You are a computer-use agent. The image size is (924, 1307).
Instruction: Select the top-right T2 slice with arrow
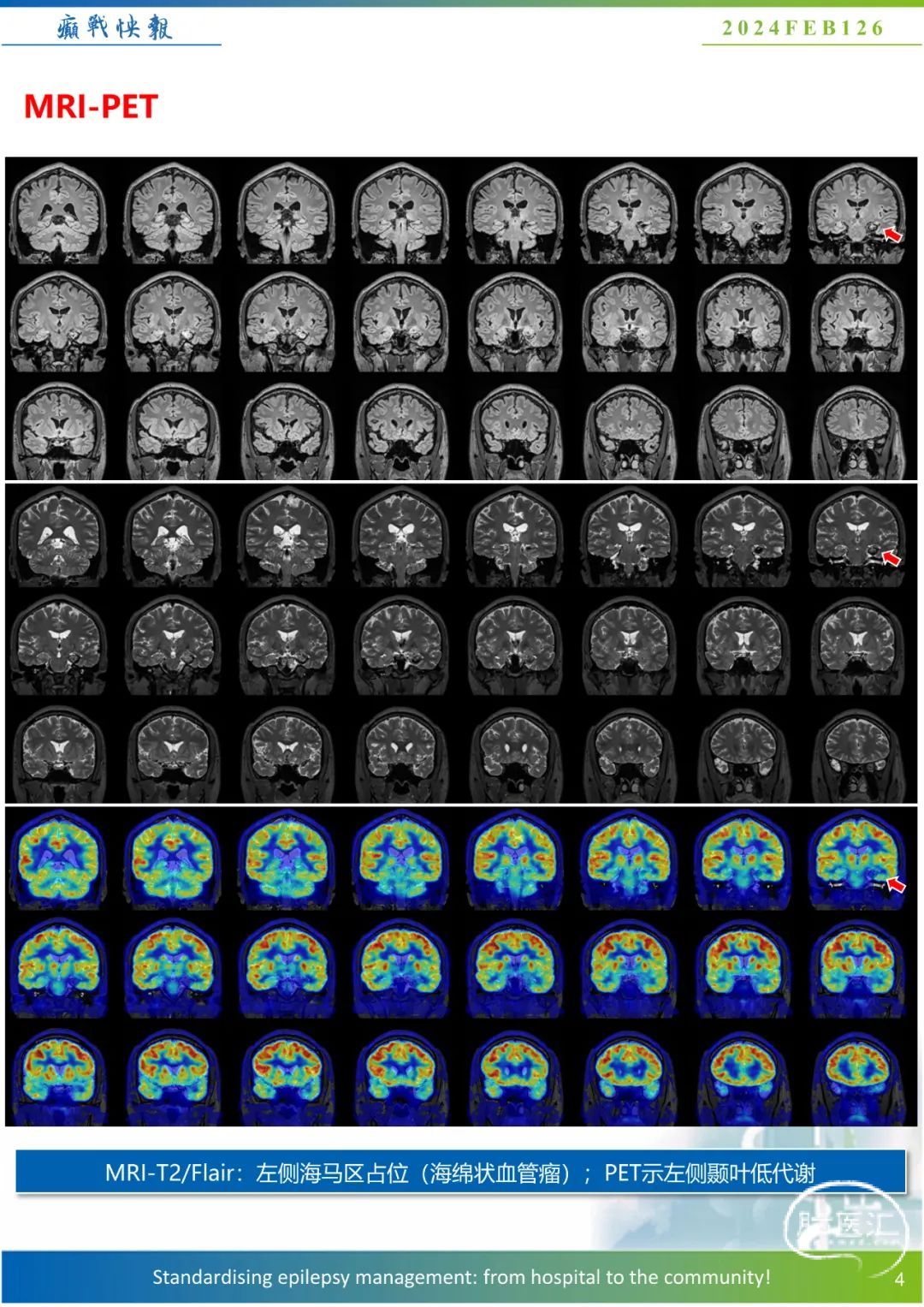click(856, 538)
